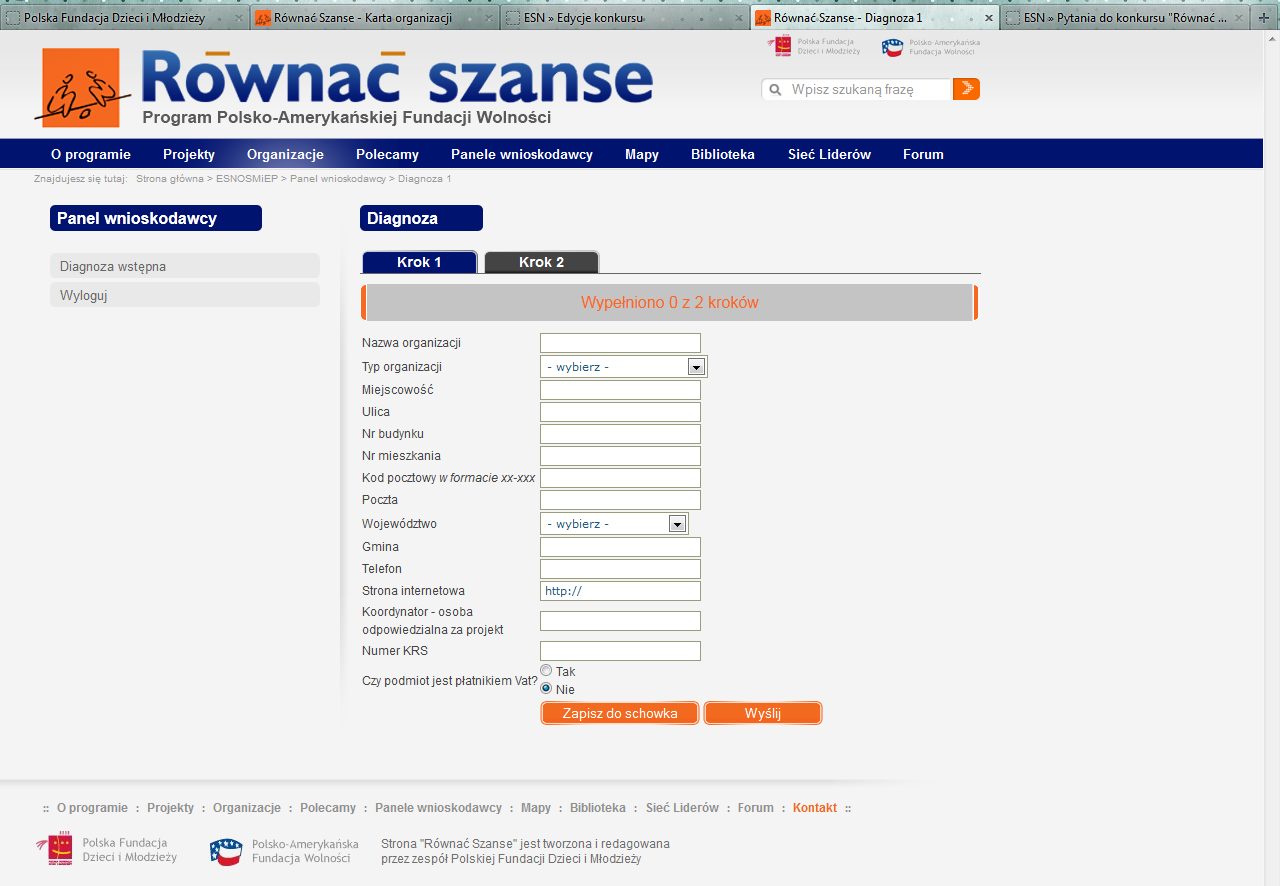Select the Tak radio button for VAT

point(546,671)
